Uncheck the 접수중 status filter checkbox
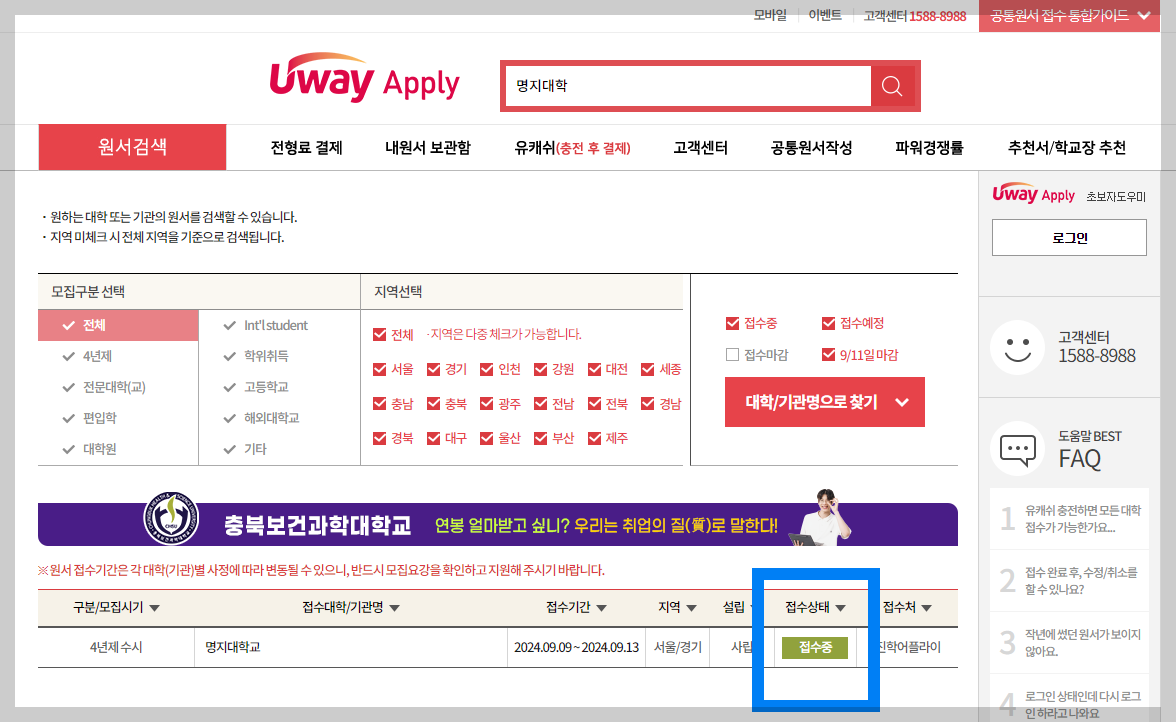The width and height of the screenshot is (1176, 722). 733,323
